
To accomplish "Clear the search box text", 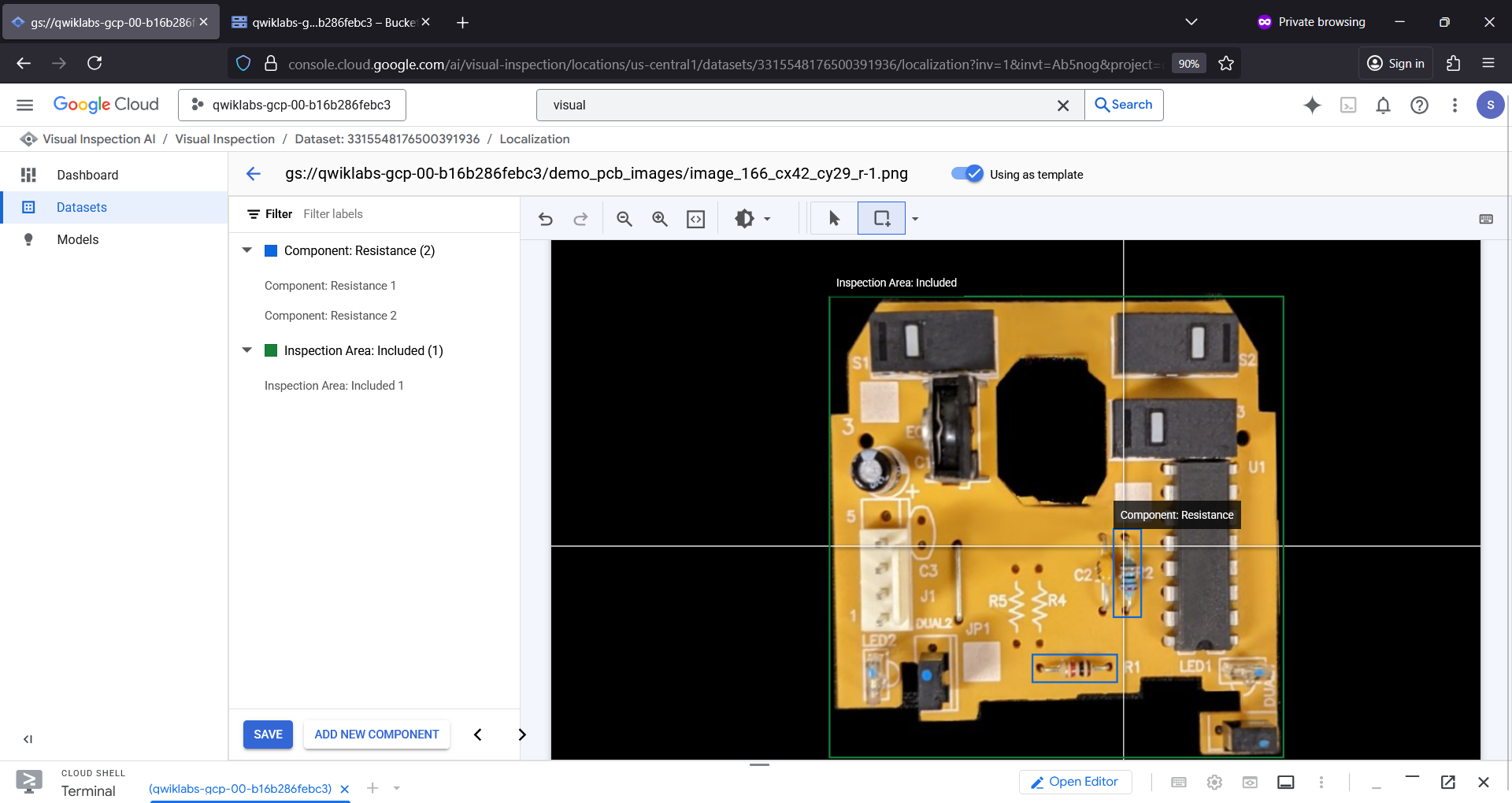I will (x=1063, y=105).
